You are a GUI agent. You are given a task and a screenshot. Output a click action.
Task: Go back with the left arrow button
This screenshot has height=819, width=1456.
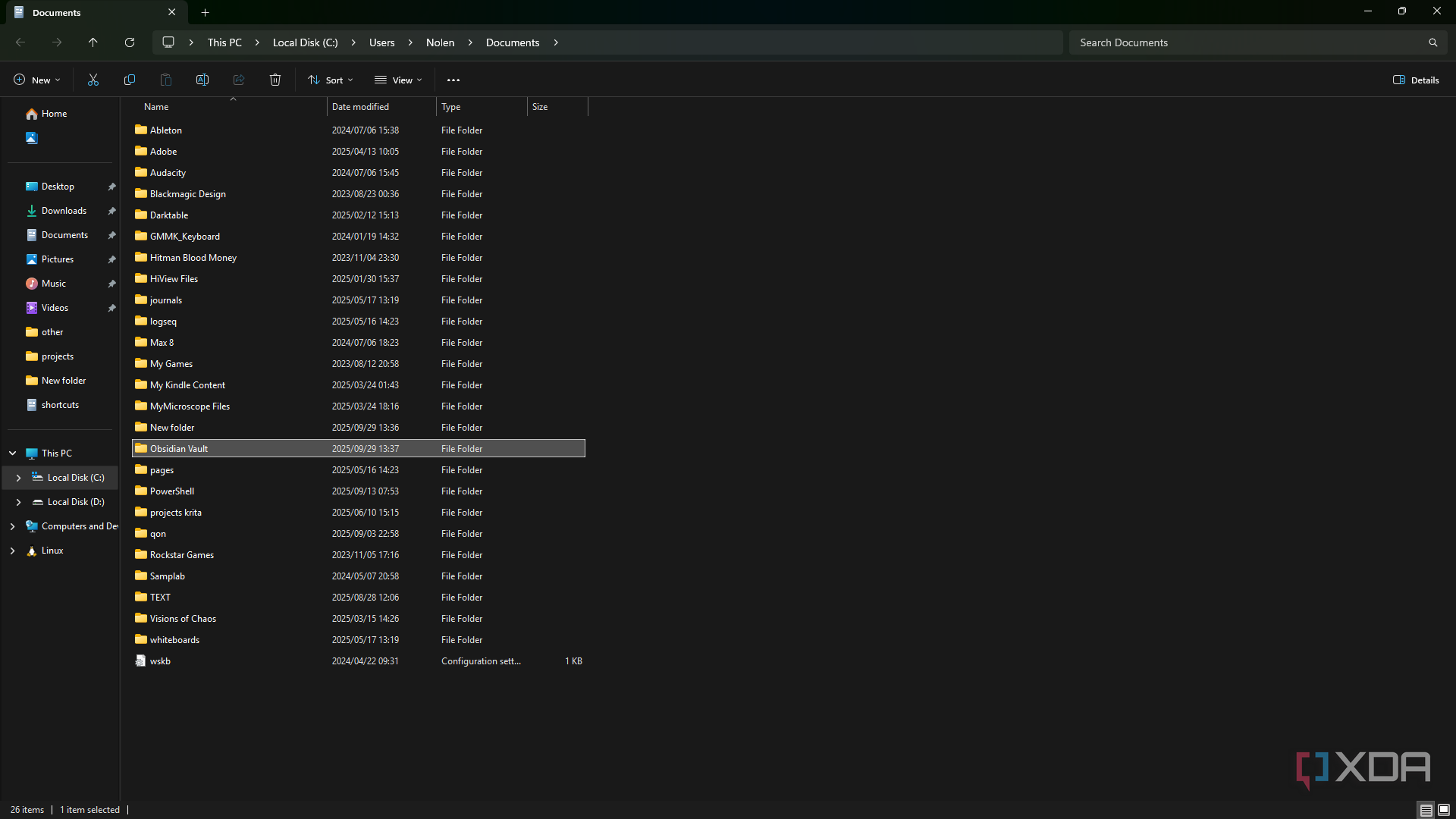pos(20,42)
